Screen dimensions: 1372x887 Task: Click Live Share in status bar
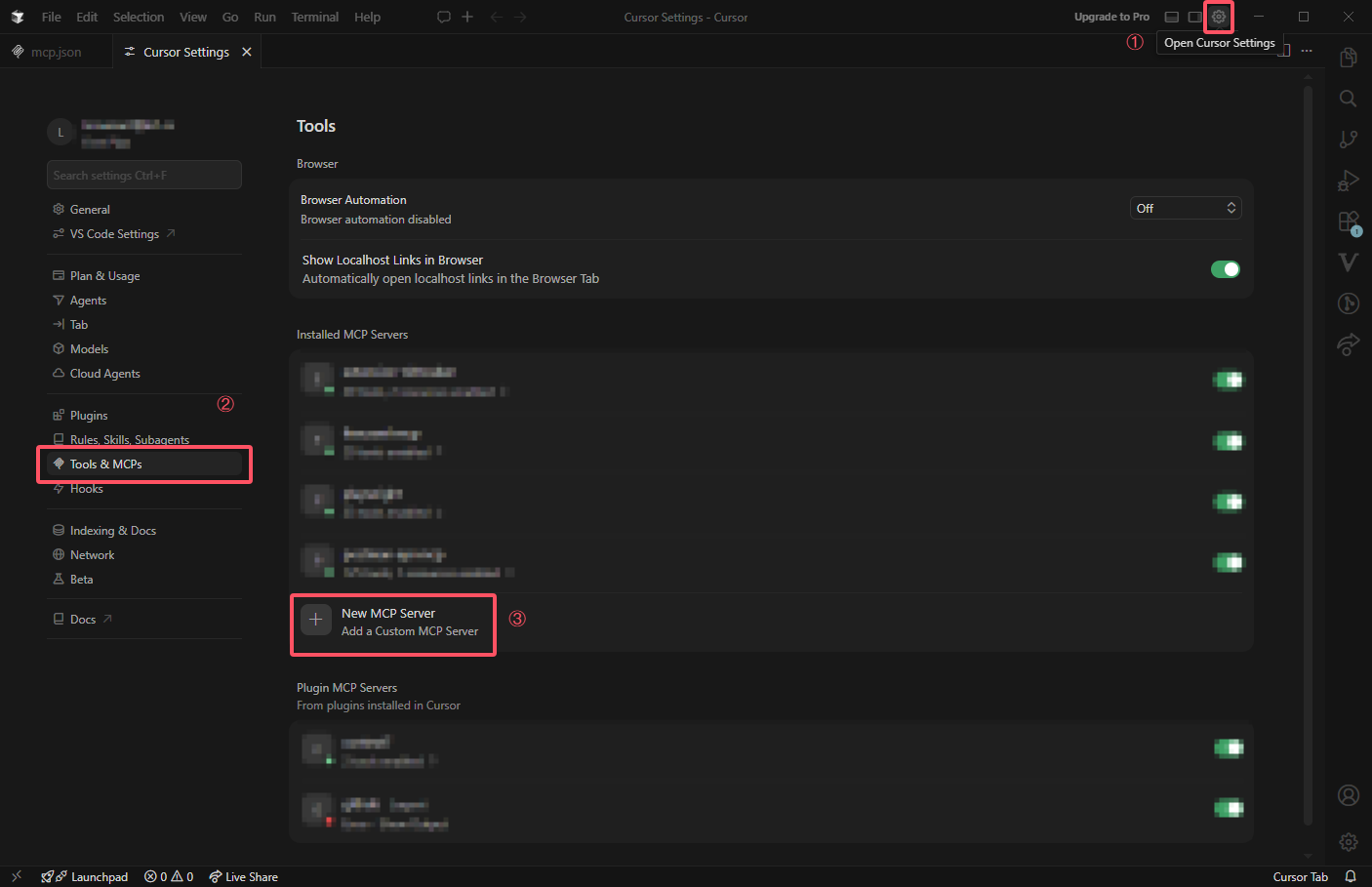244,876
